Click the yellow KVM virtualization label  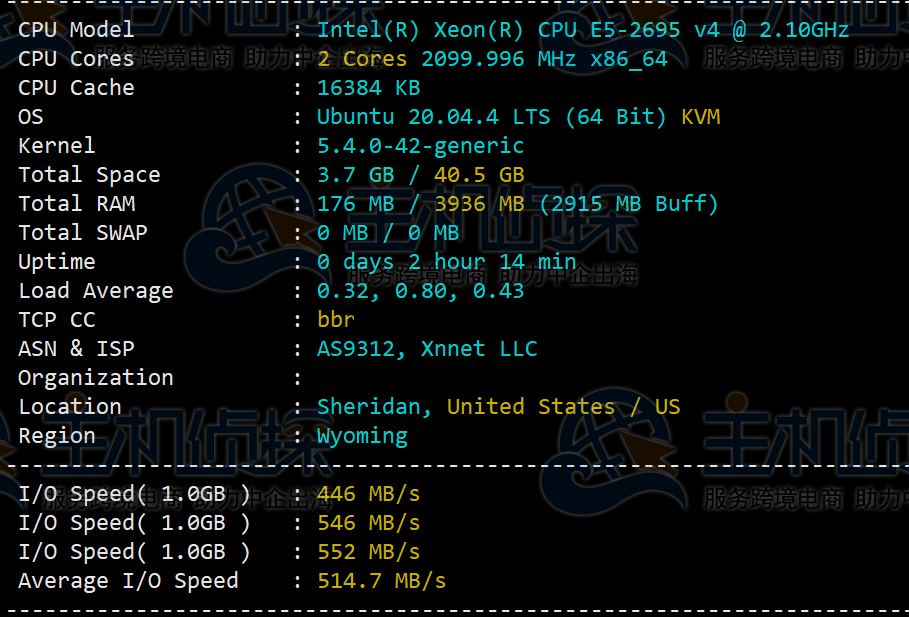click(x=700, y=117)
